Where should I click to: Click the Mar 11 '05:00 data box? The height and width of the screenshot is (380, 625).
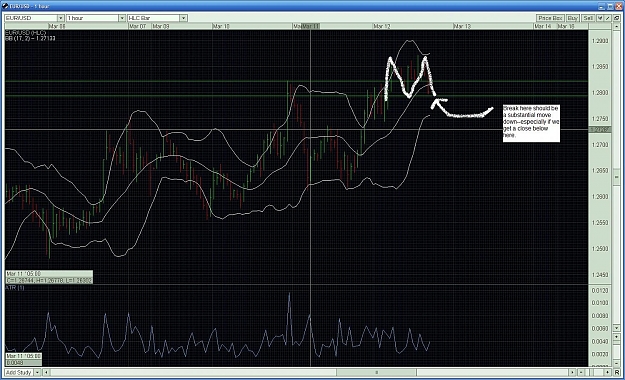(x=49, y=277)
